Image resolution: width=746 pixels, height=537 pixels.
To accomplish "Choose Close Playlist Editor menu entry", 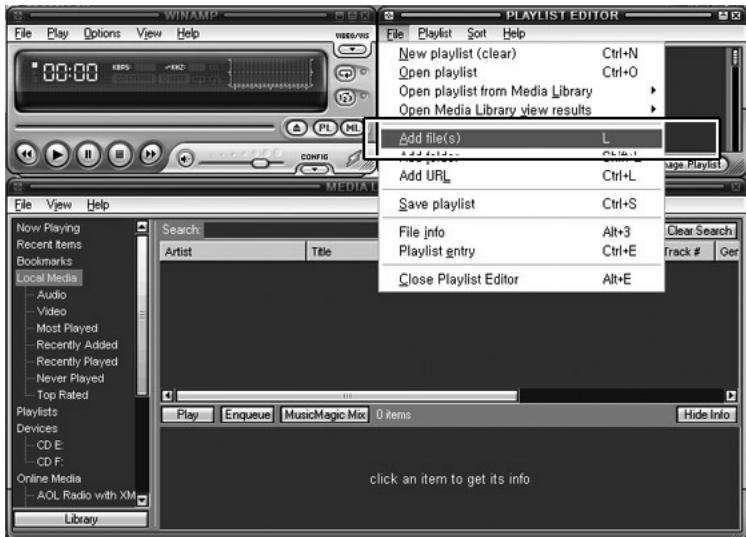I will click(x=521, y=279).
